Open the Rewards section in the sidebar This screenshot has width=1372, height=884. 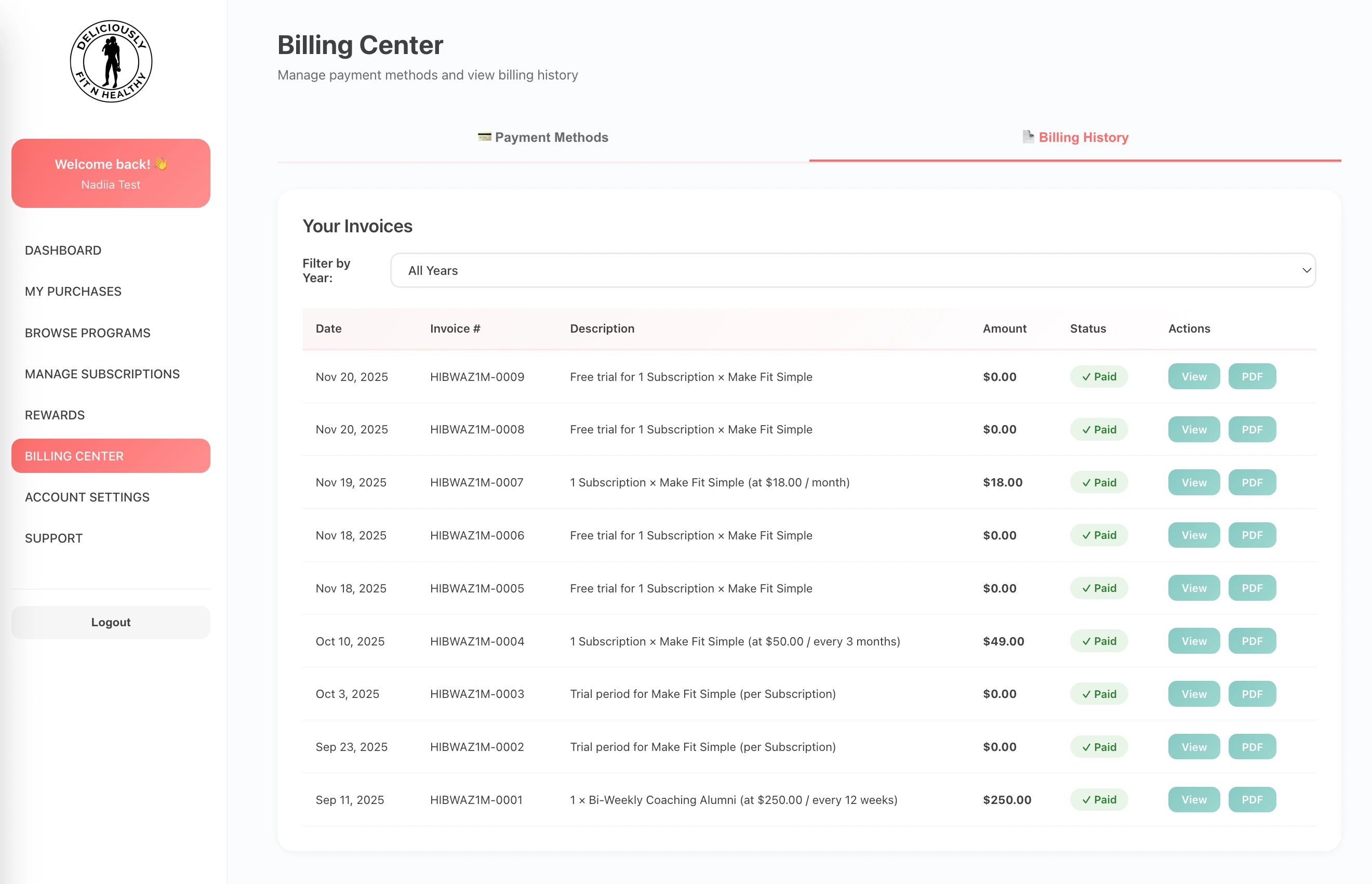tap(55, 414)
